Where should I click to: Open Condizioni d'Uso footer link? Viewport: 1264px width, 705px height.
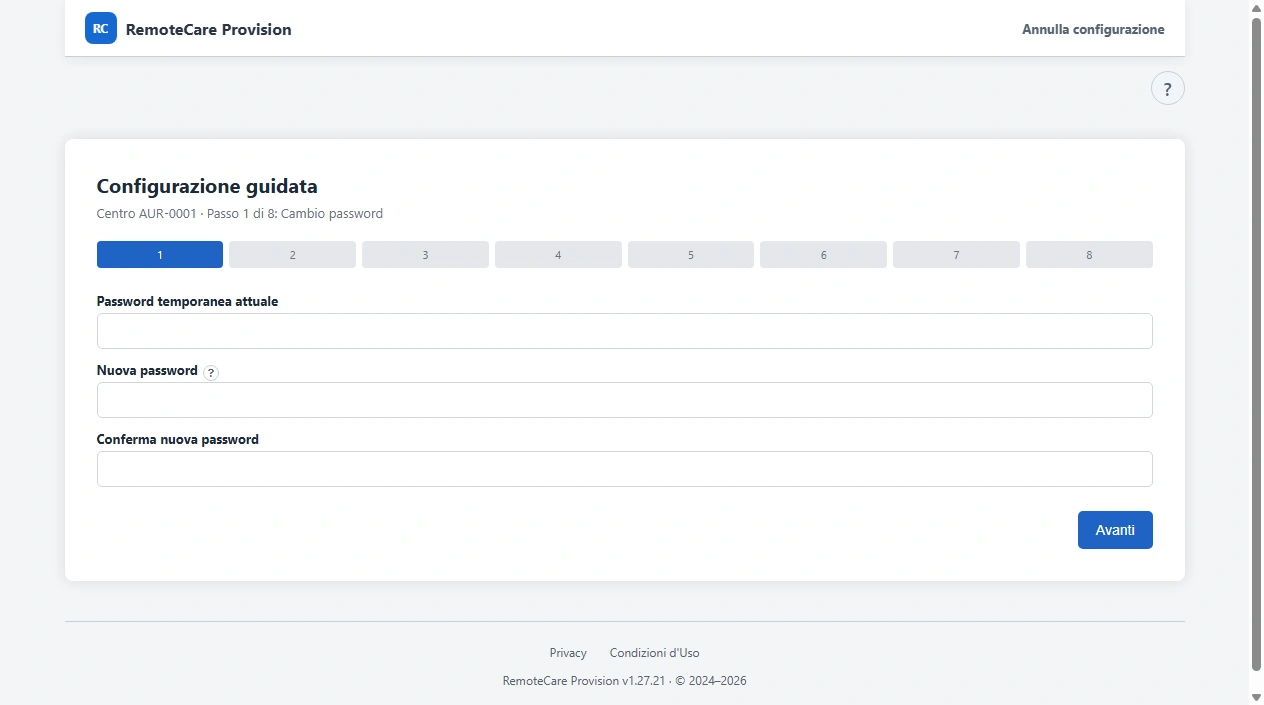coord(655,653)
